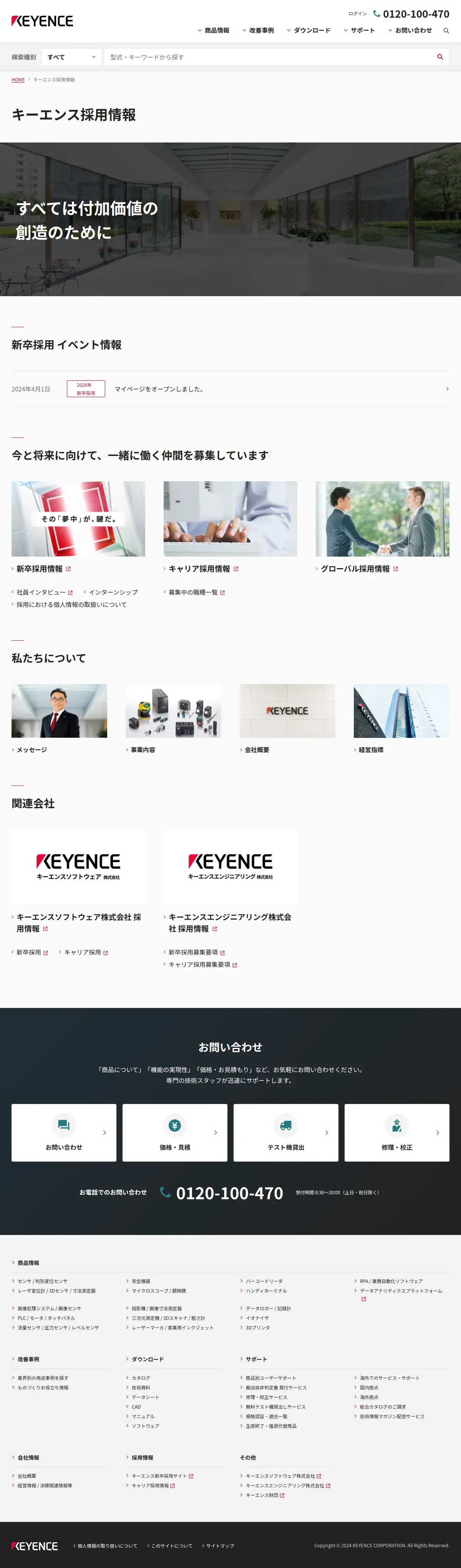Open the すべて search category dropdown
This screenshot has width=461, height=1568.
coord(71,57)
